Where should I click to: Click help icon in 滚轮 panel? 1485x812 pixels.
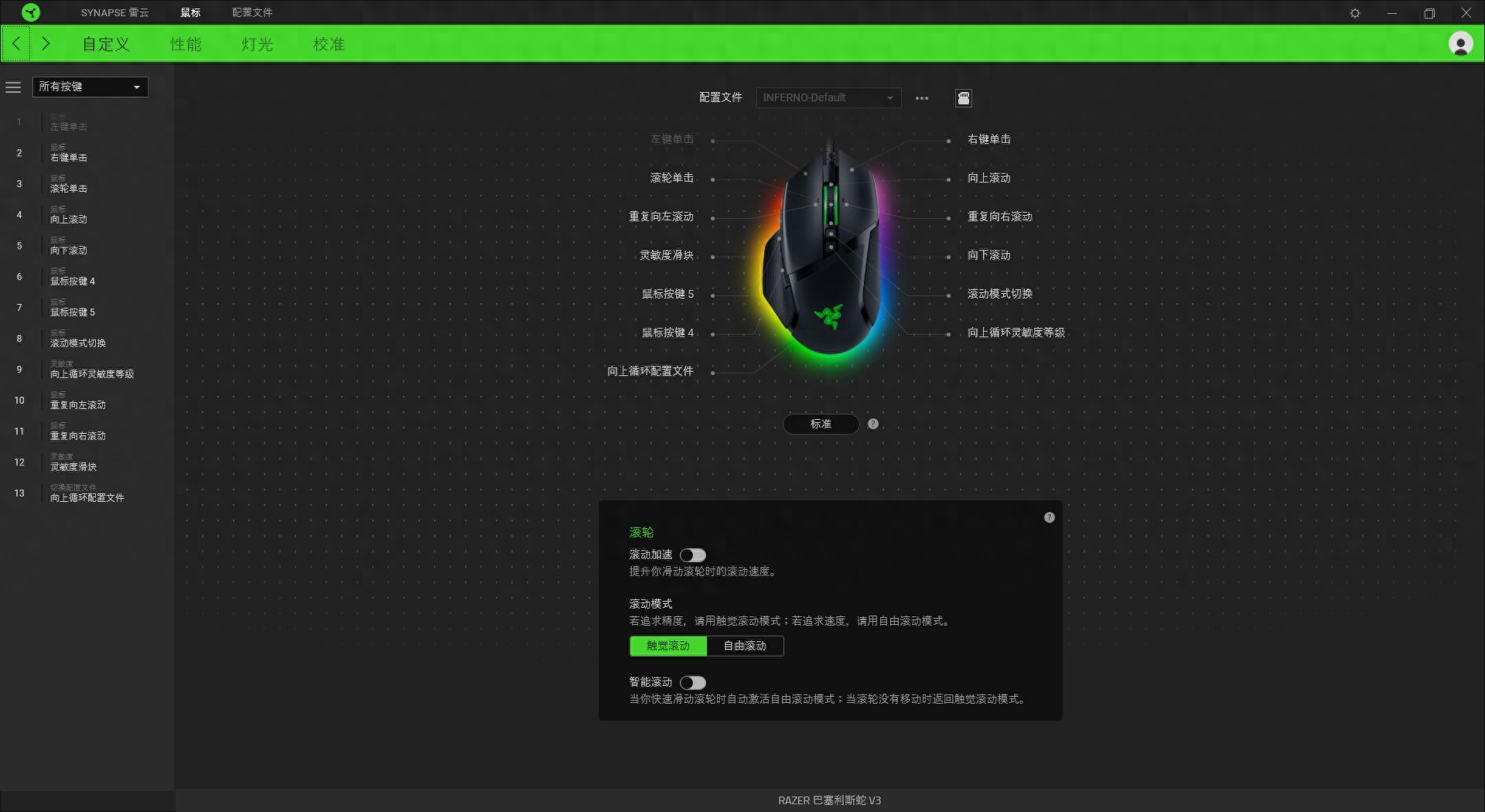point(1050,517)
